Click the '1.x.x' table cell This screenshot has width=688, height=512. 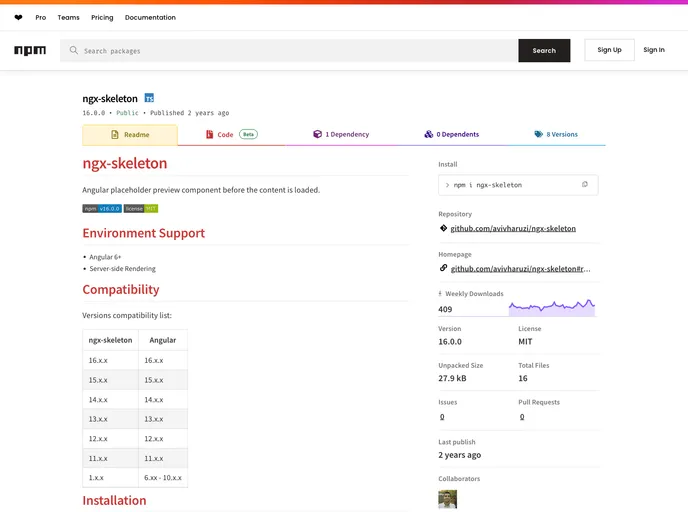(x=110, y=477)
